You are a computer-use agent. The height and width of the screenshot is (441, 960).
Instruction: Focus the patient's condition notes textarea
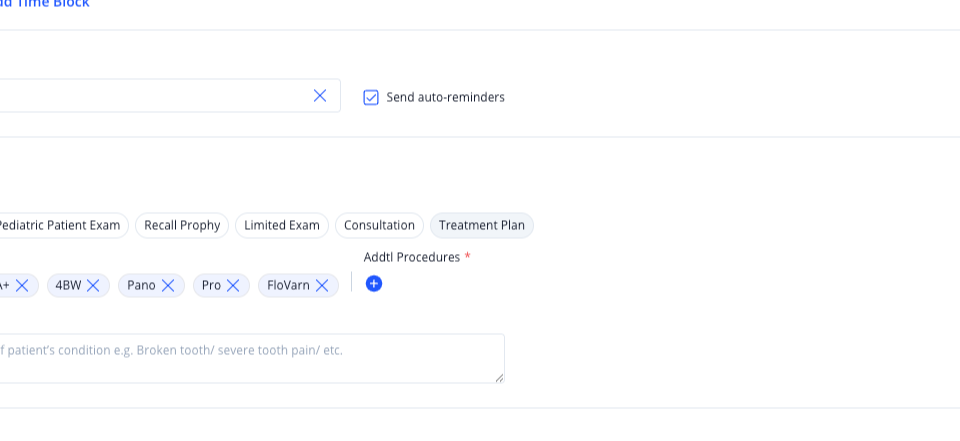click(252, 358)
